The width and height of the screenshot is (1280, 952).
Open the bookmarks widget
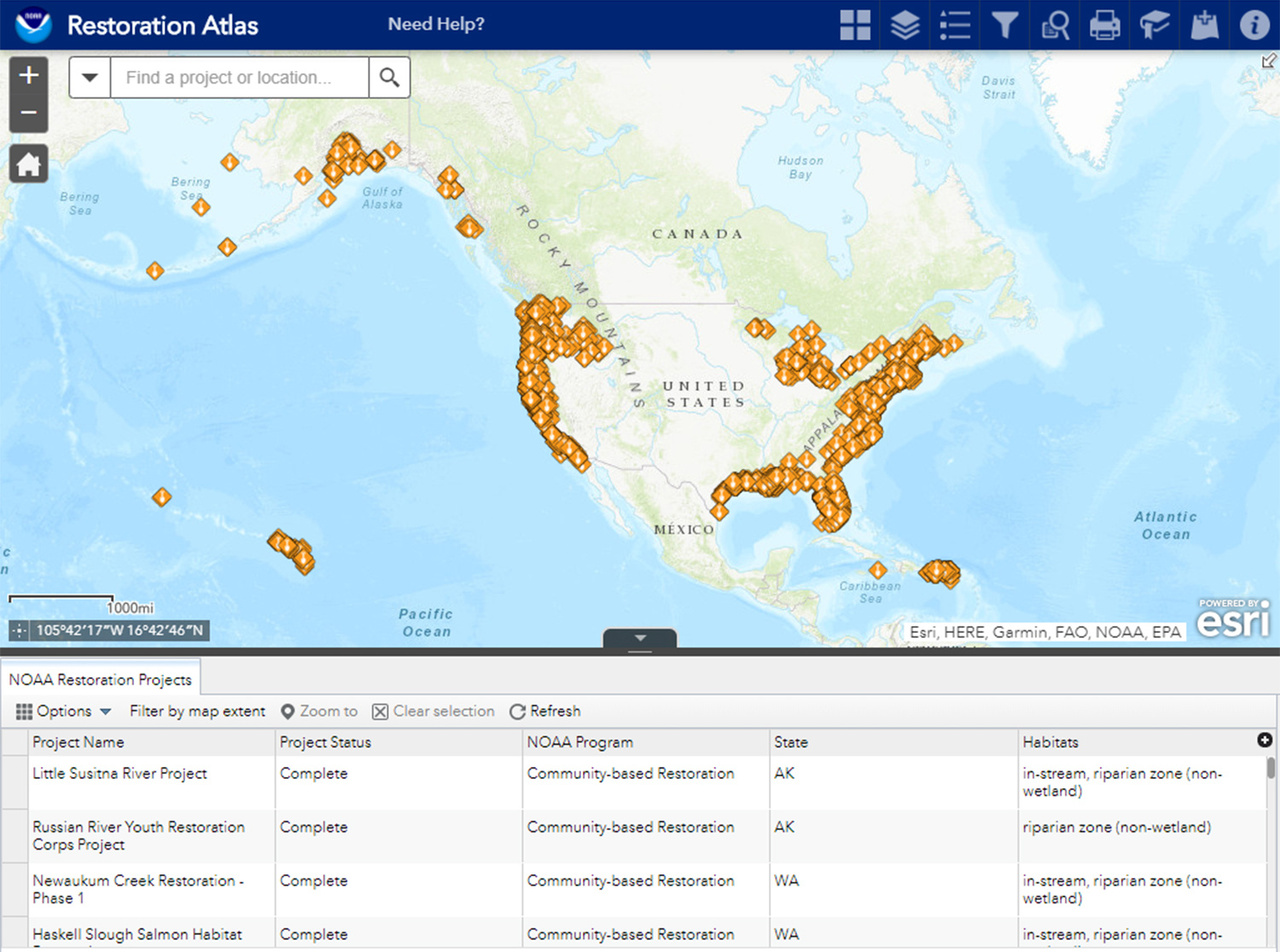[x=1154, y=25]
